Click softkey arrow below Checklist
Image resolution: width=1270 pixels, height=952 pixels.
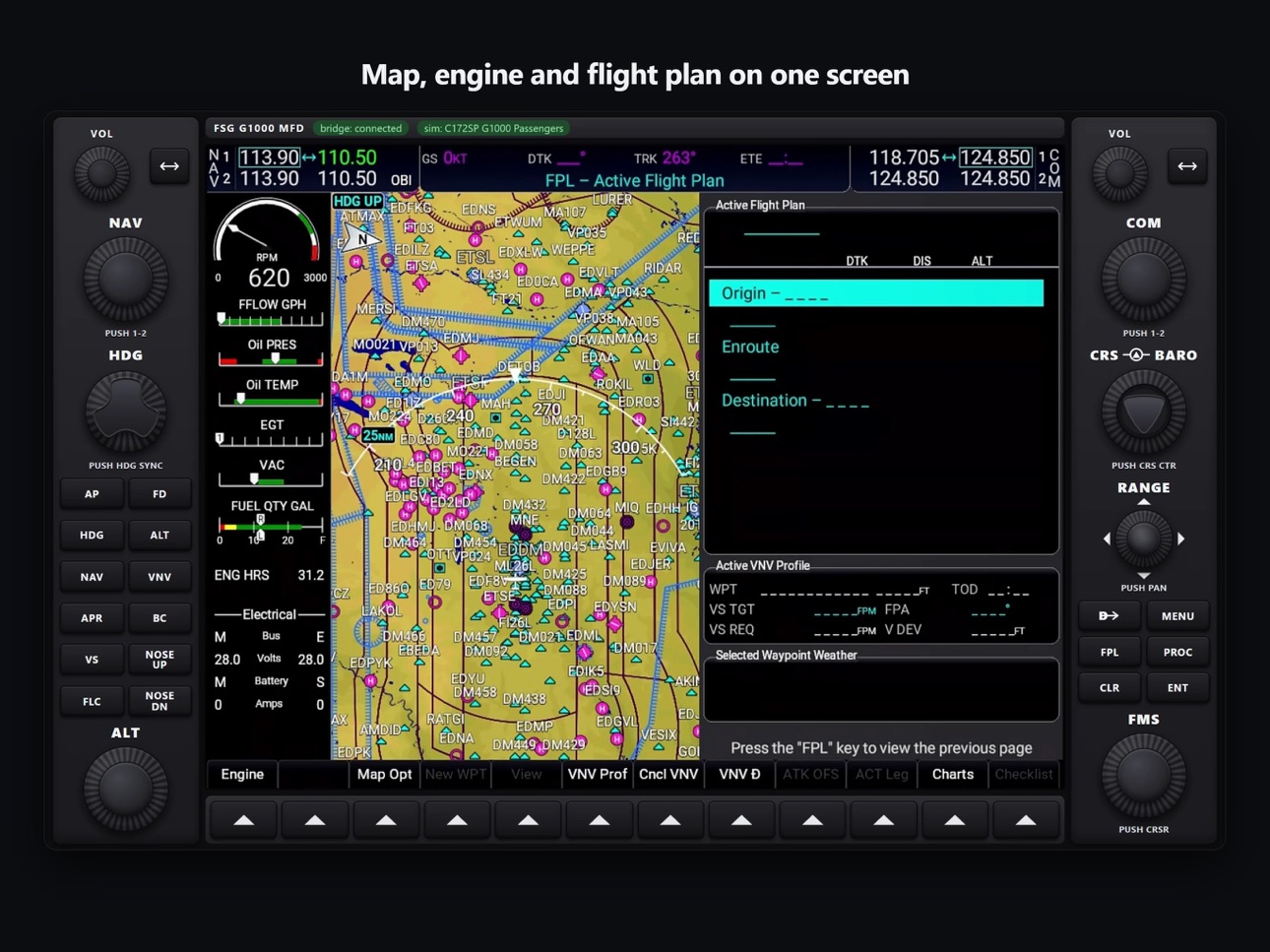tap(1026, 819)
